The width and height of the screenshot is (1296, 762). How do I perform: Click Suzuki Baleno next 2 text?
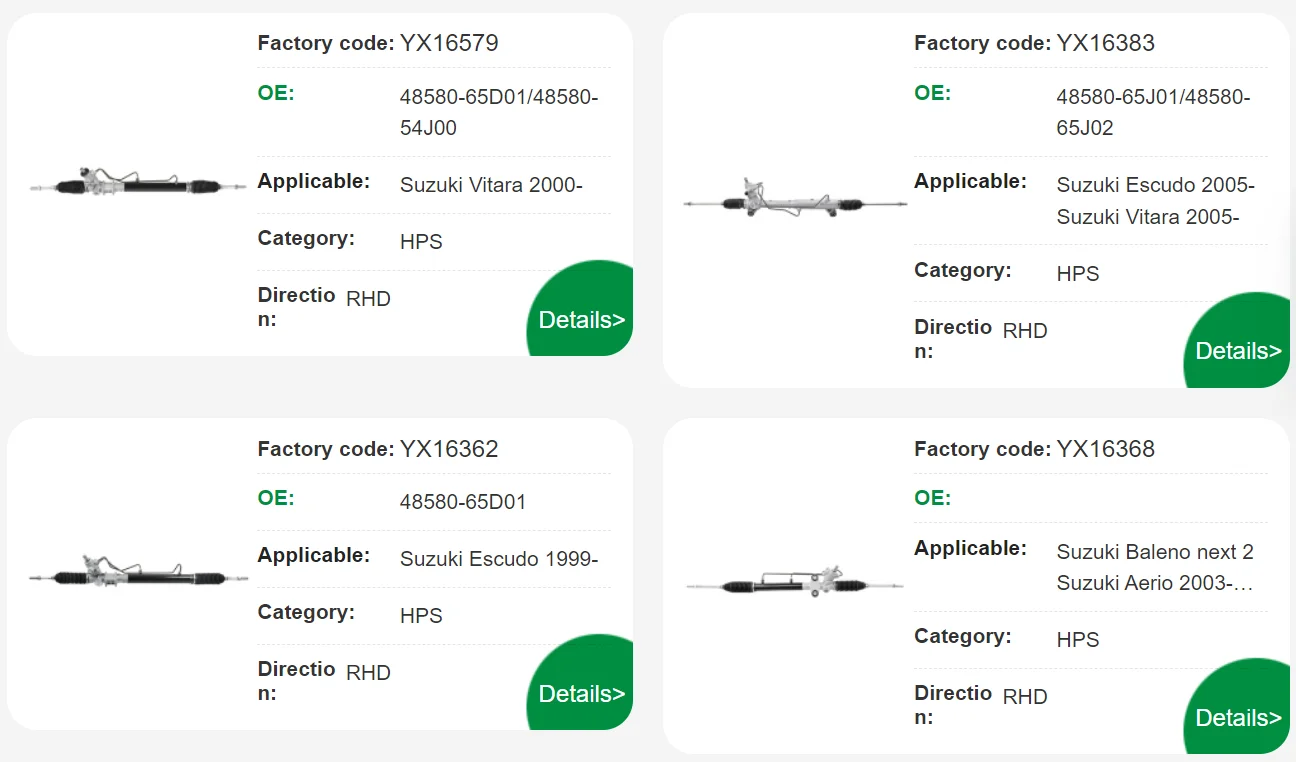point(1155,552)
